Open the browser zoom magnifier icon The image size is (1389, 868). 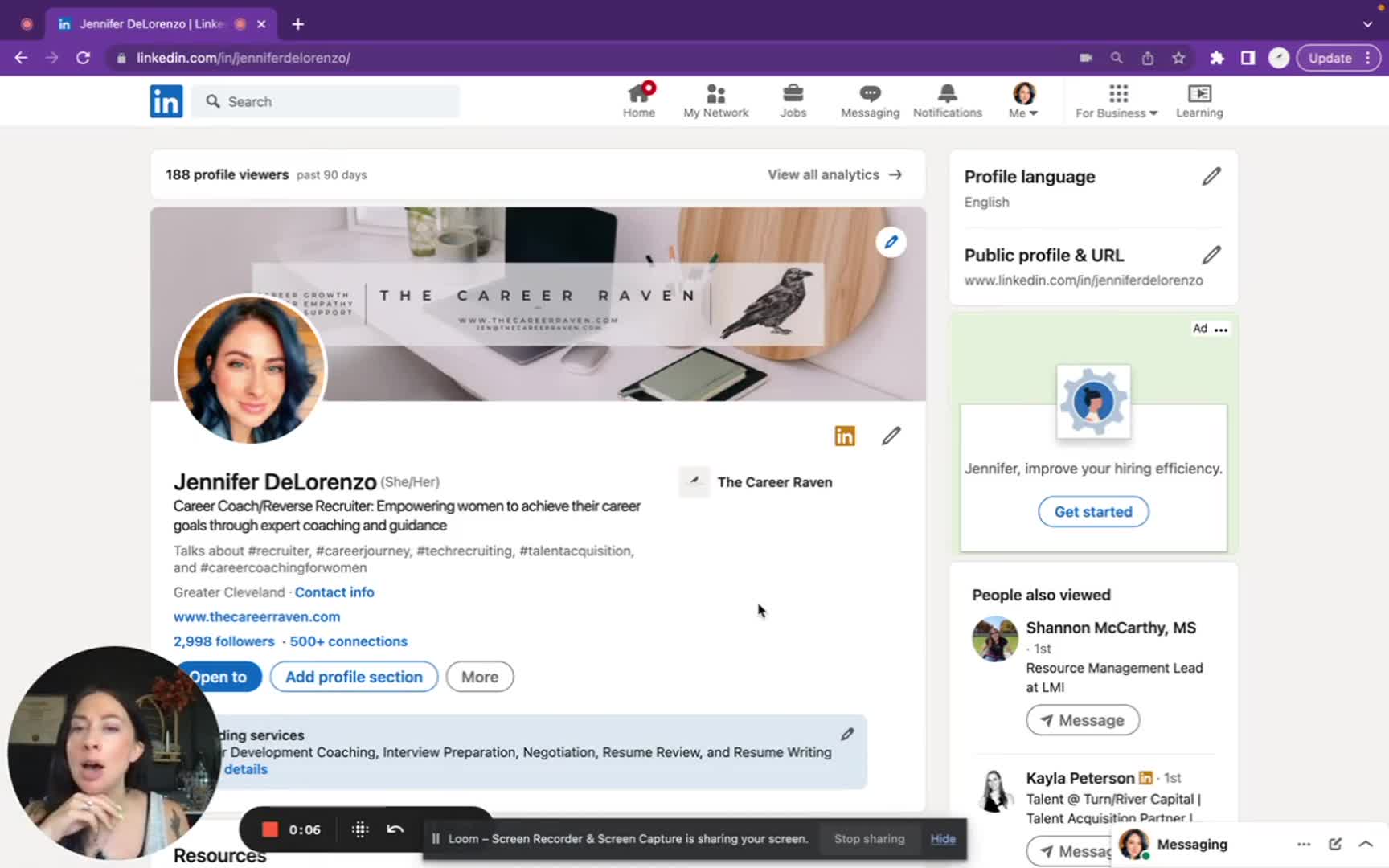(x=1117, y=58)
